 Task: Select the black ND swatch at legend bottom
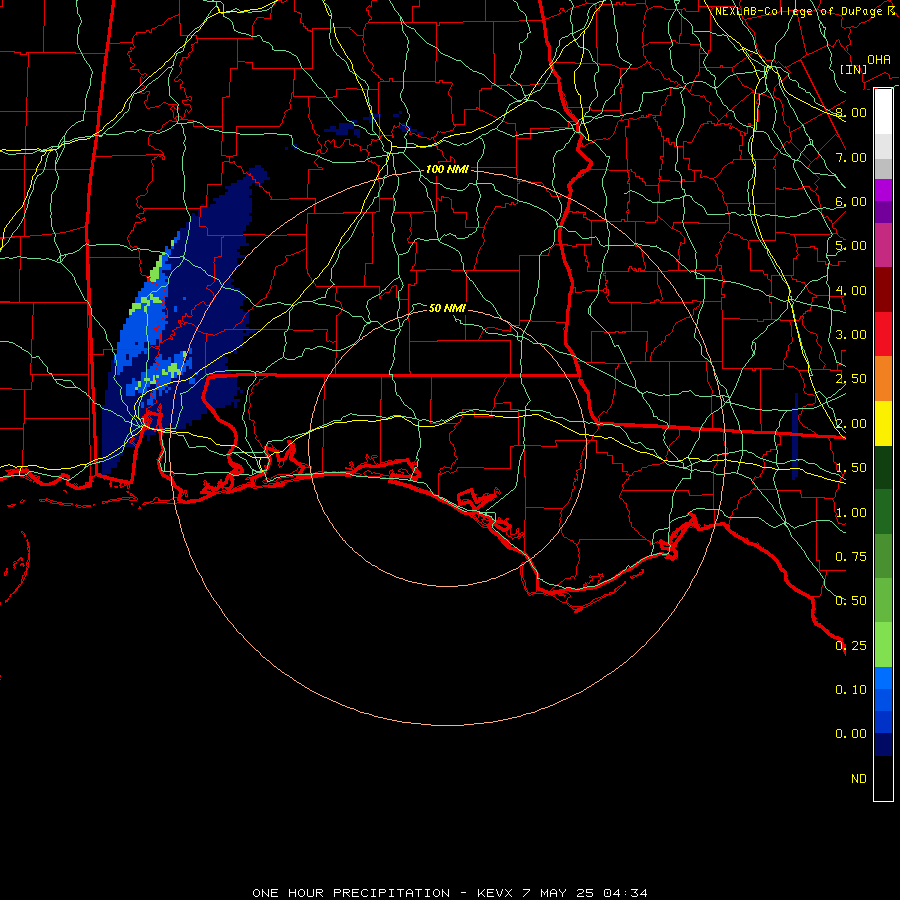[883, 778]
